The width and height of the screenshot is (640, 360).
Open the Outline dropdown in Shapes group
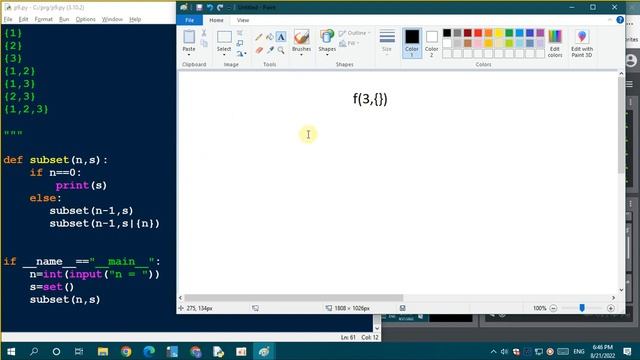[x=354, y=33]
